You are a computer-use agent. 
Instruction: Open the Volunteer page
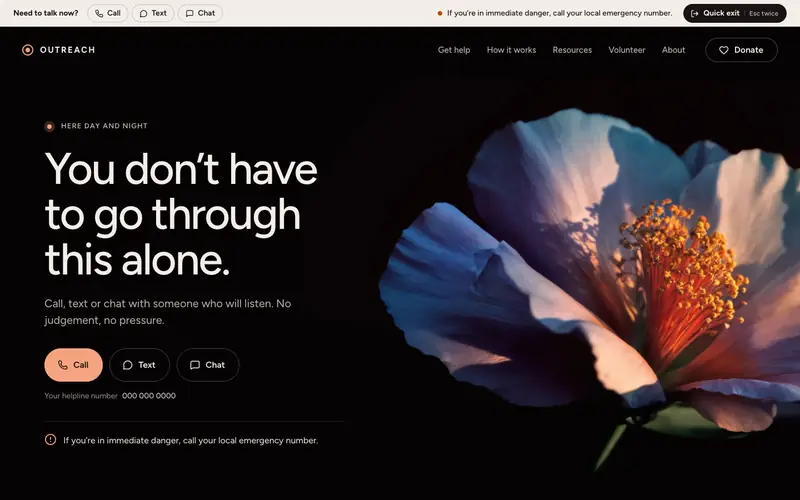(627, 50)
